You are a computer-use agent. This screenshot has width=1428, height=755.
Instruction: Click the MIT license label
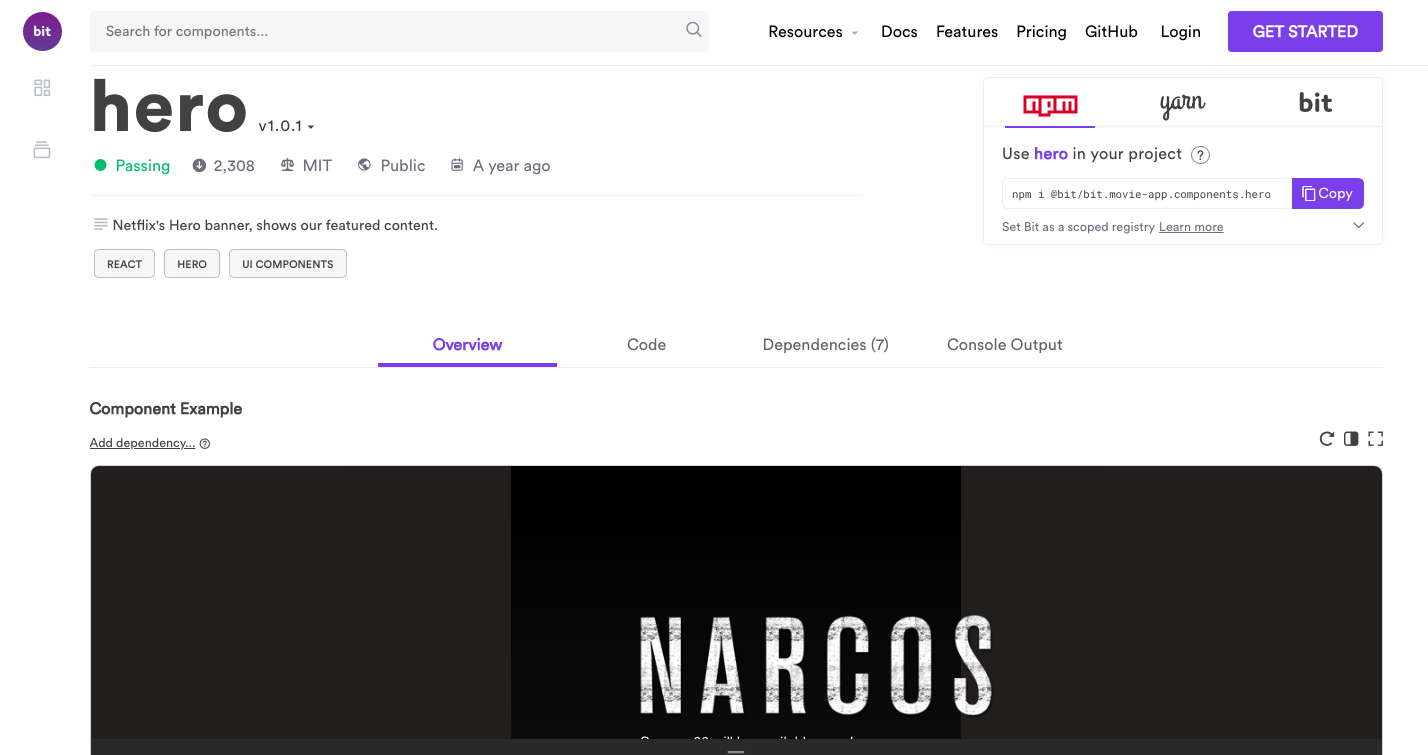pyautogui.click(x=317, y=165)
